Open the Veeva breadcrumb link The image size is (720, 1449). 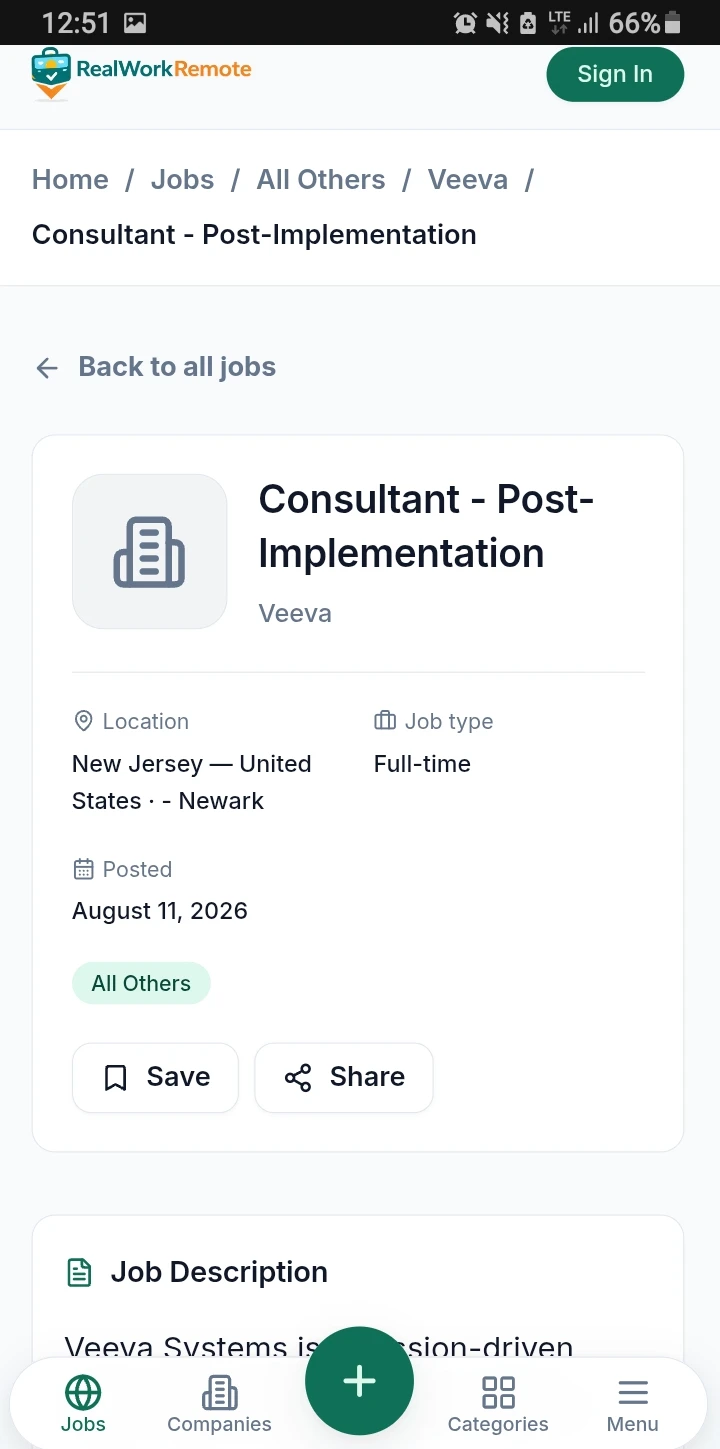point(468,180)
